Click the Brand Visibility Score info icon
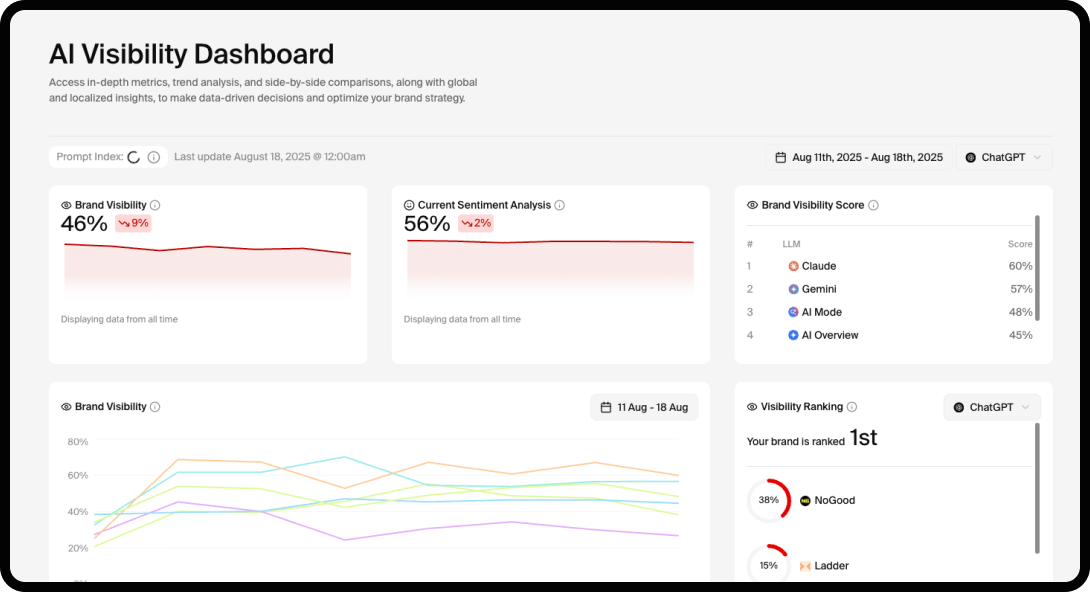Image resolution: width=1090 pixels, height=592 pixels. (873, 205)
